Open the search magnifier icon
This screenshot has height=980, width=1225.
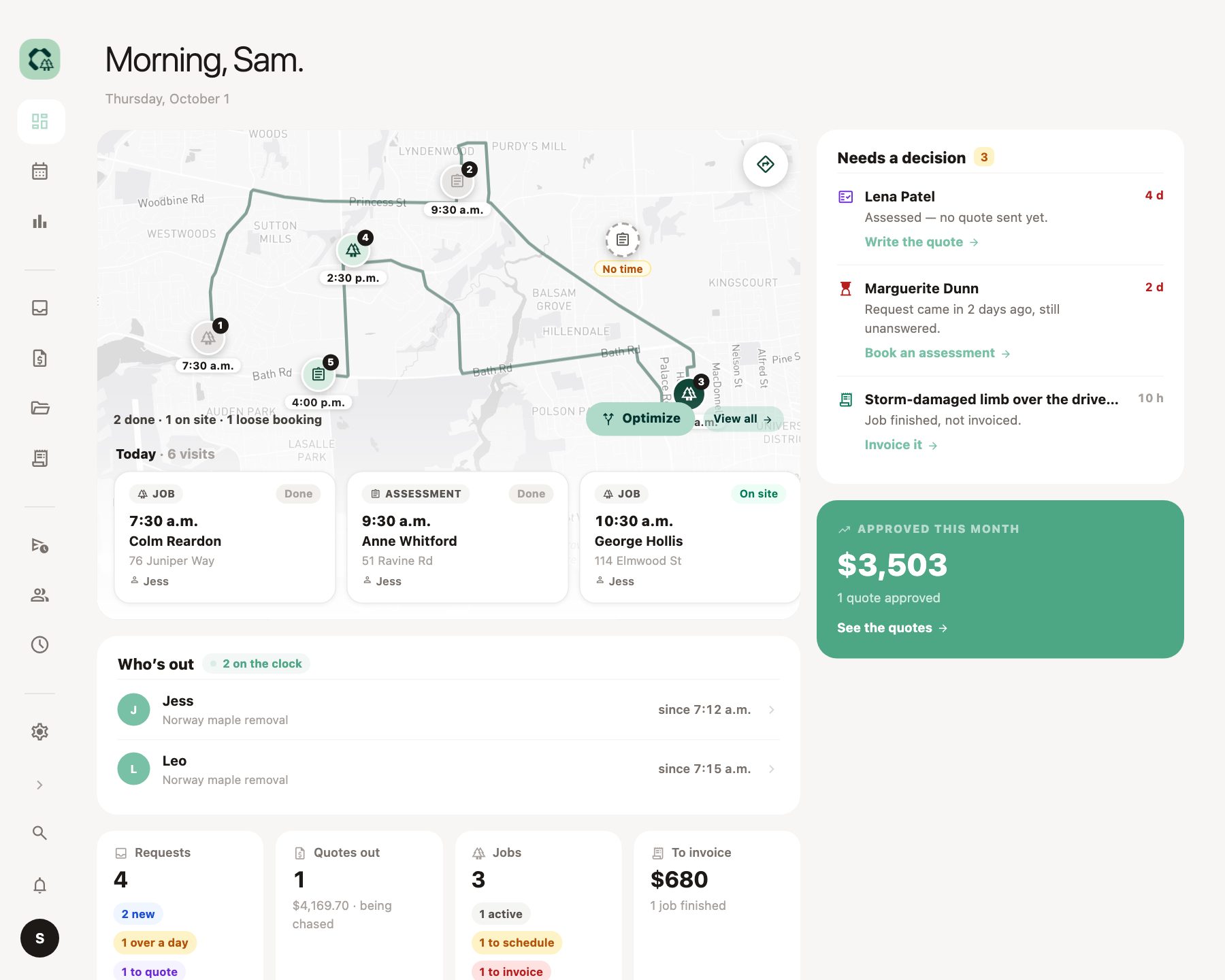40,833
